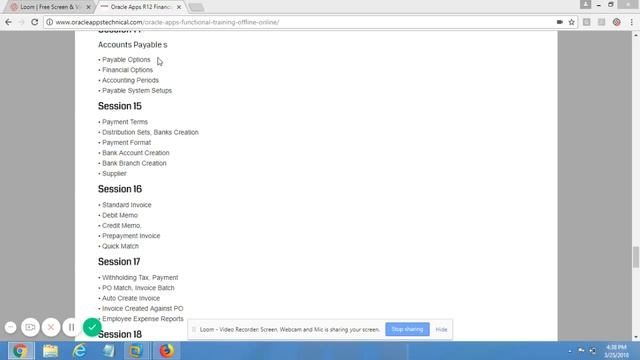Click the Accounts Payable s heading
The height and width of the screenshot is (360, 640).
tap(132, 44)
